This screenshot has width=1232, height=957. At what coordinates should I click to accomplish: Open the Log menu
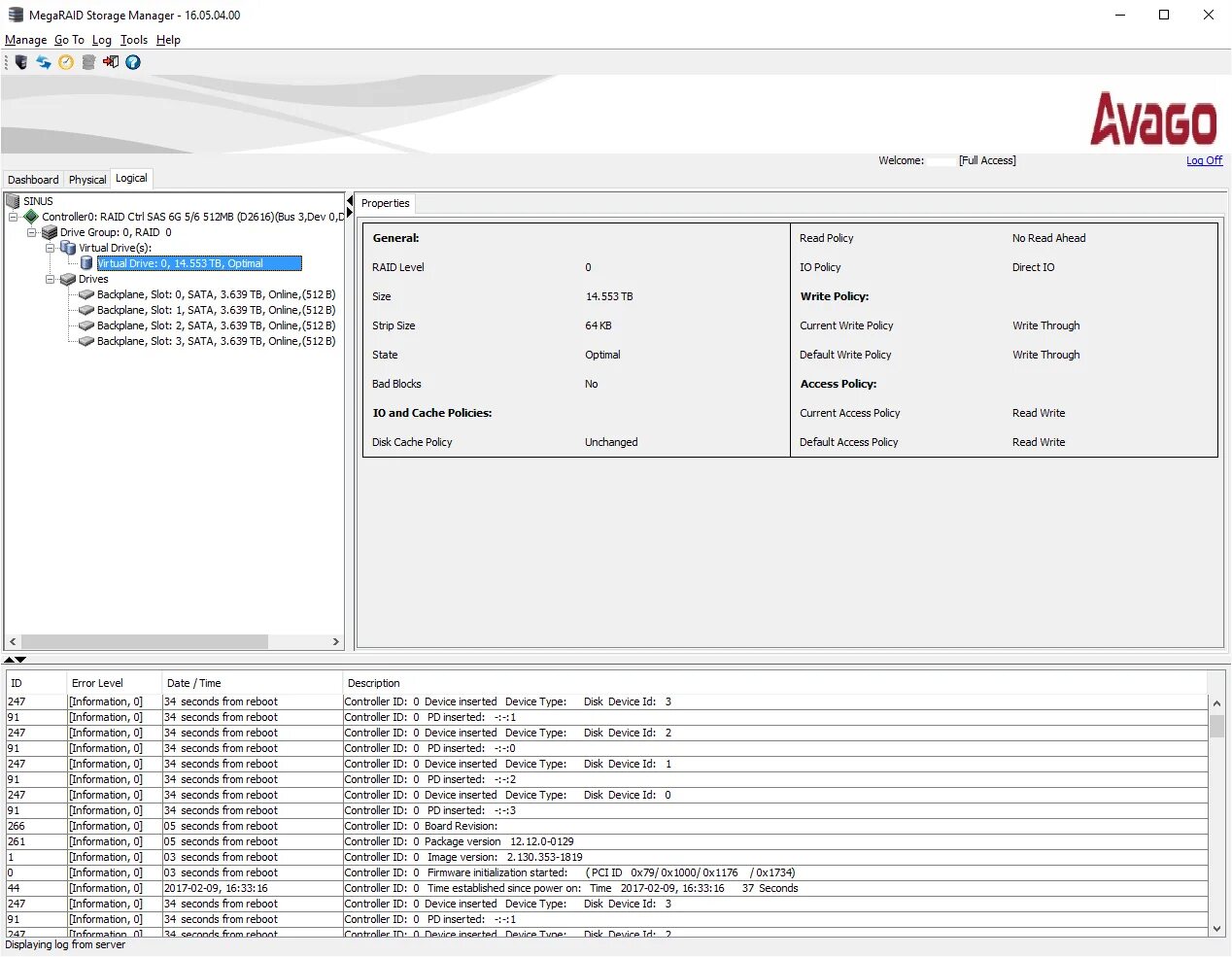(102, 40)
